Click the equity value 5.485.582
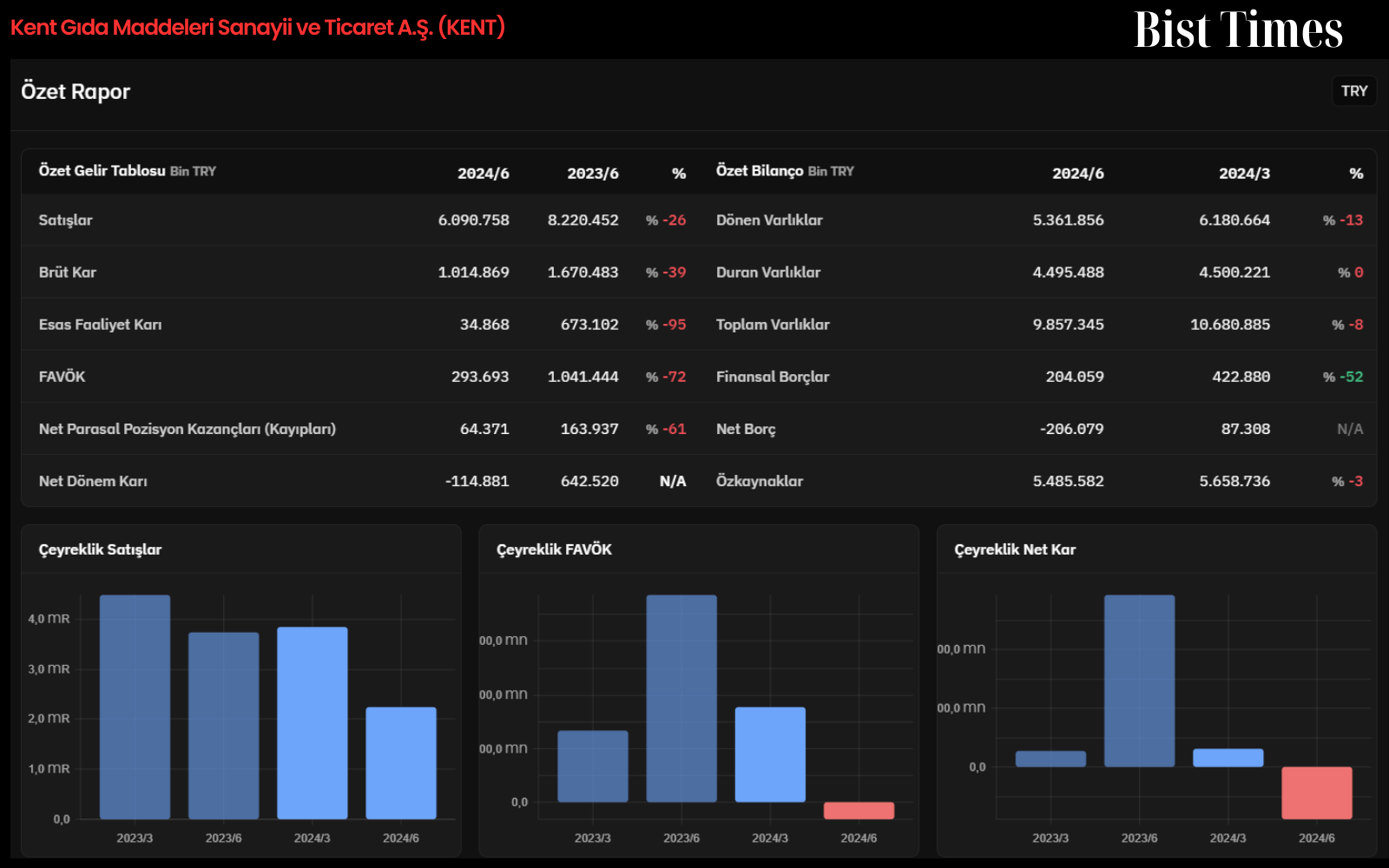Screen dimensions: 1389x868 (x=1069, y=481)
